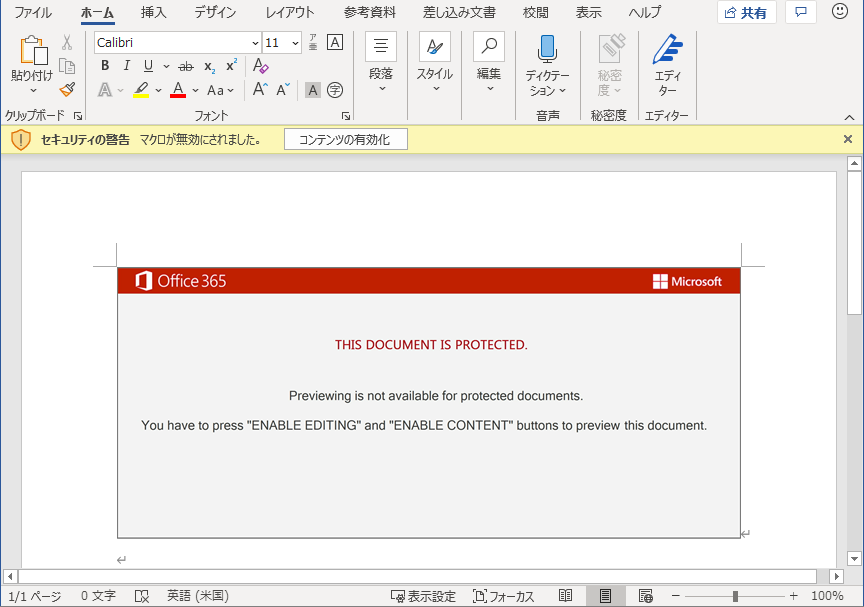
Task: Apply red font color
Action: tap(177, 90)
